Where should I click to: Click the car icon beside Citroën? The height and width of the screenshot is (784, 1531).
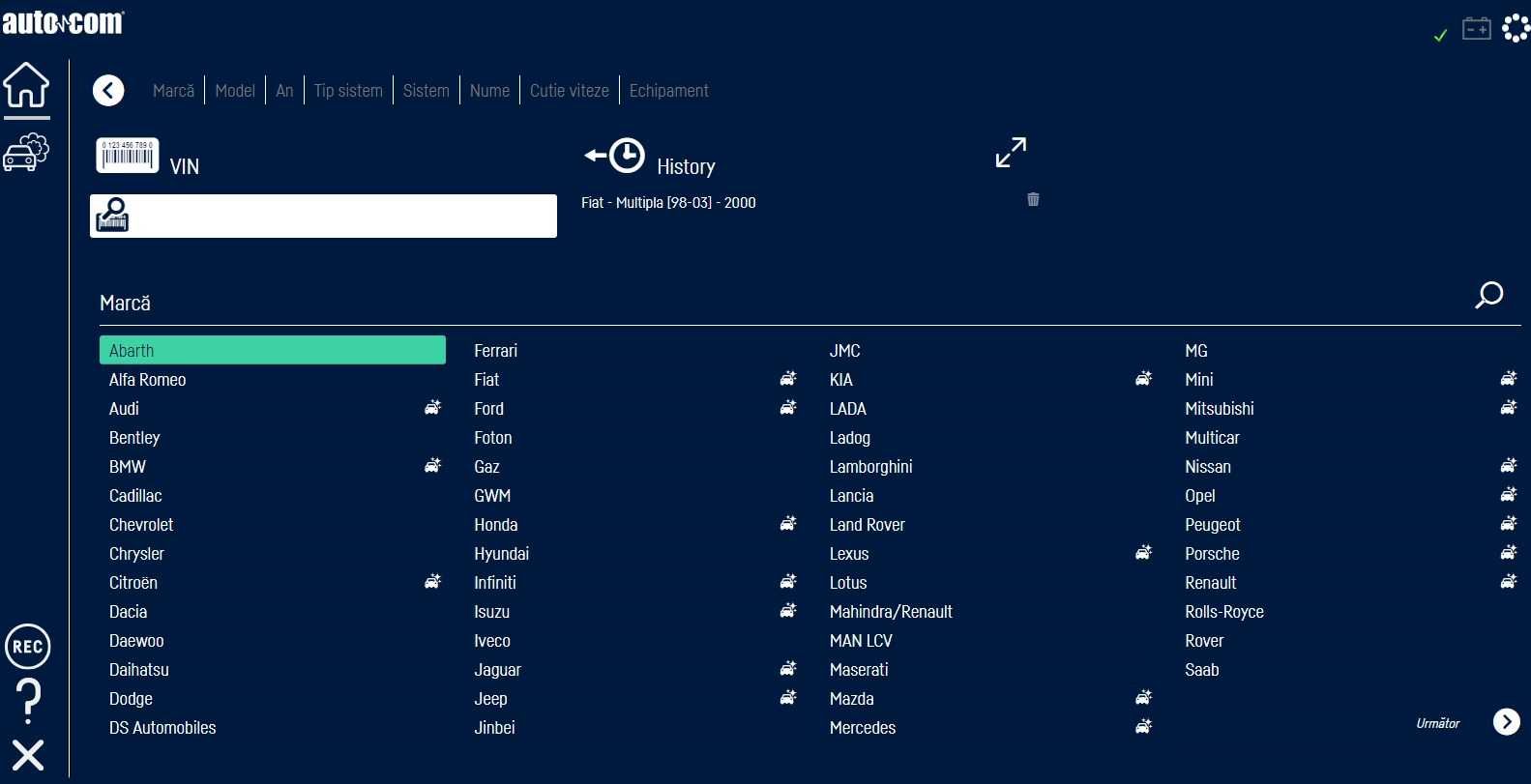click(x=432, y=582)
